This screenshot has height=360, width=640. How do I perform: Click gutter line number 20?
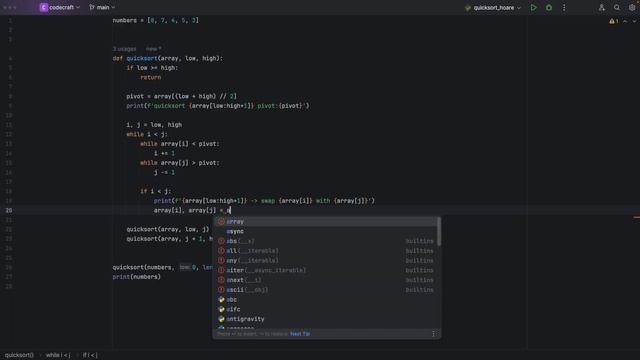[x=9, y=211]
